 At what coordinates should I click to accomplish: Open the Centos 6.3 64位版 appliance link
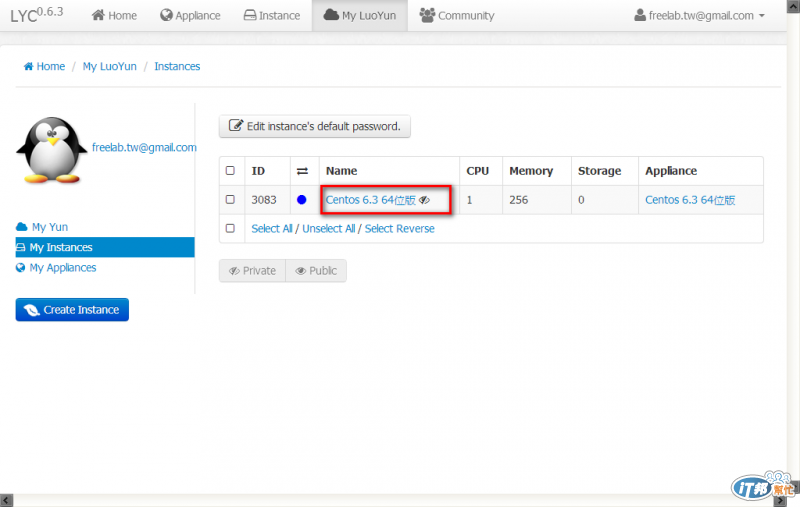(690, 200)
